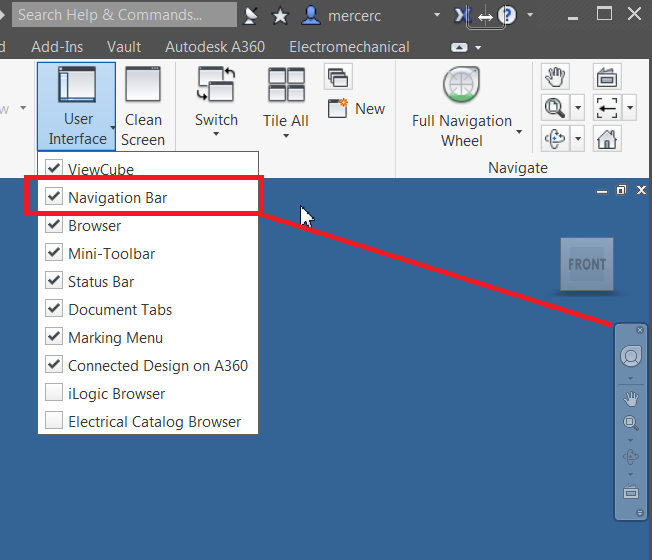The height and width of the screenshot is (560, 652).
Task: Click the communication center satellite icon
Action: 250,16
